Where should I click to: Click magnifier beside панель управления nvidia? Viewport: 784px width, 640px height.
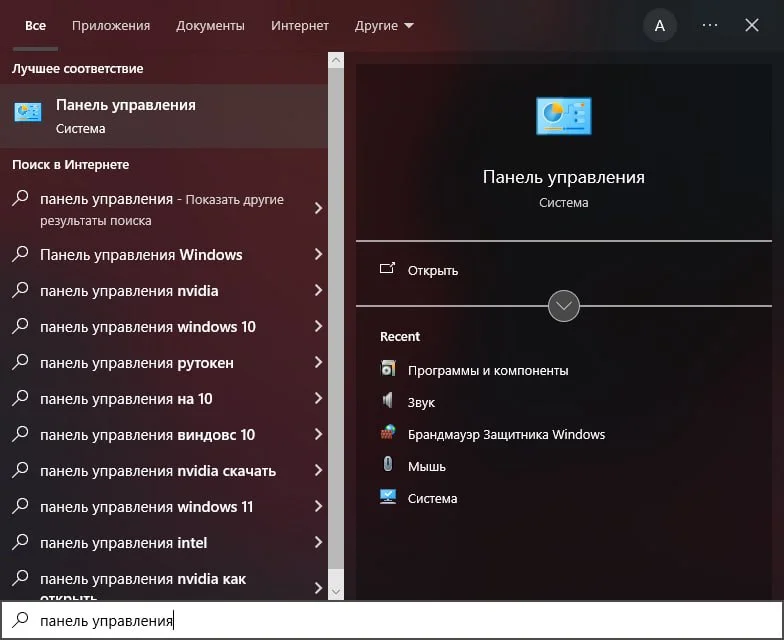tap(20, 290)
